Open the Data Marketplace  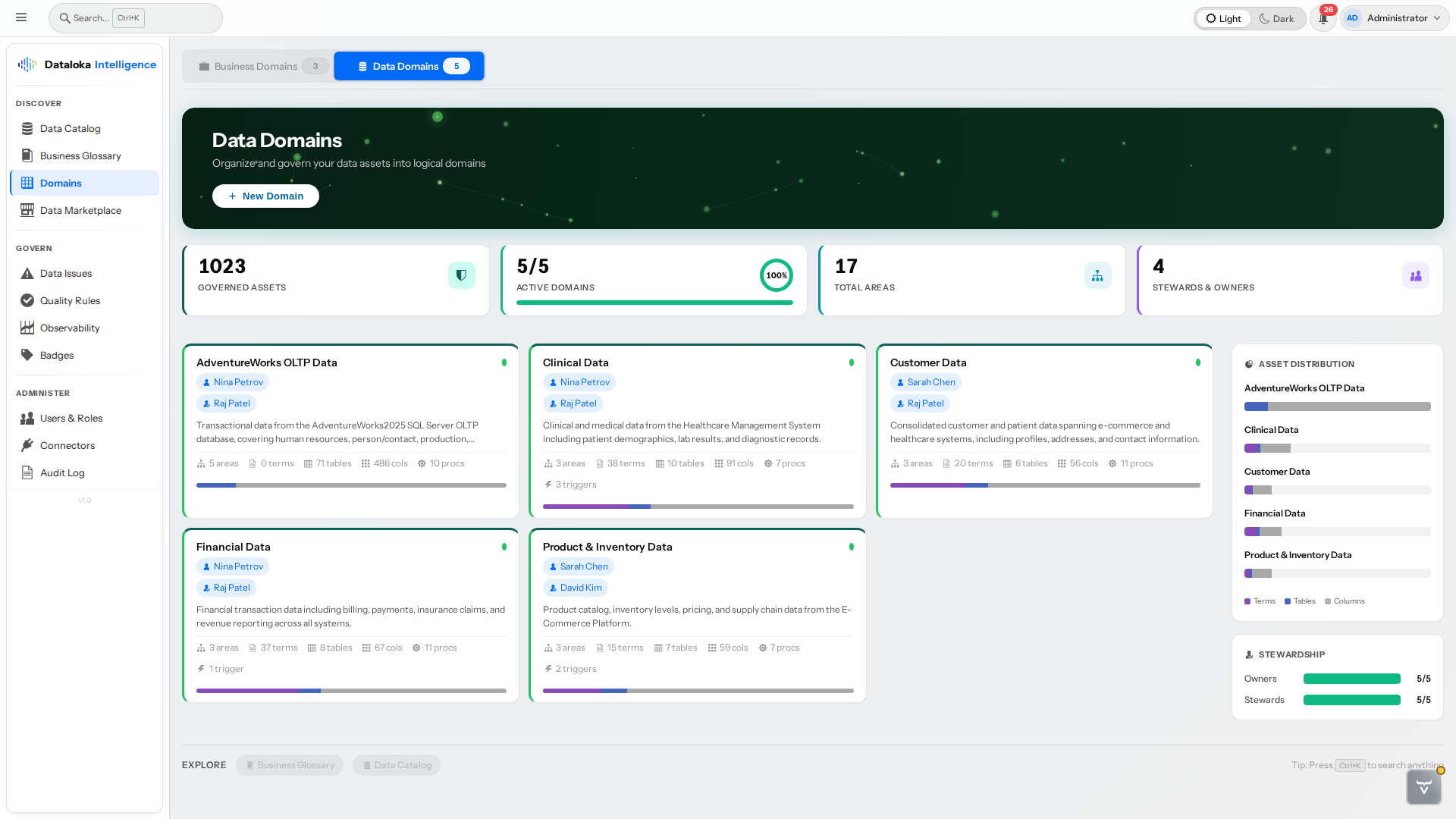pyautogui.click(x=80, y=210)
